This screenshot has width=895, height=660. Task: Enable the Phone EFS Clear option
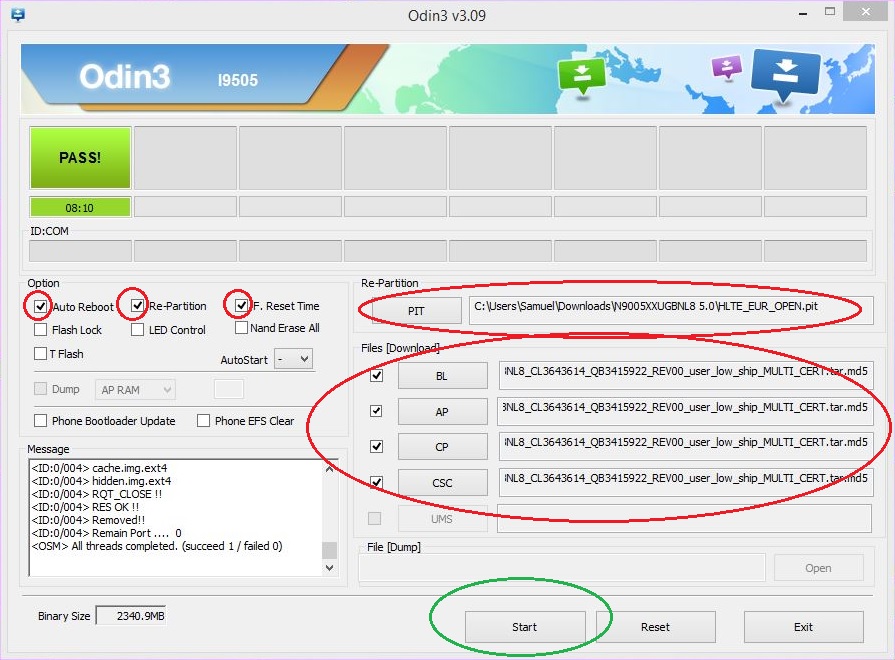204,421
